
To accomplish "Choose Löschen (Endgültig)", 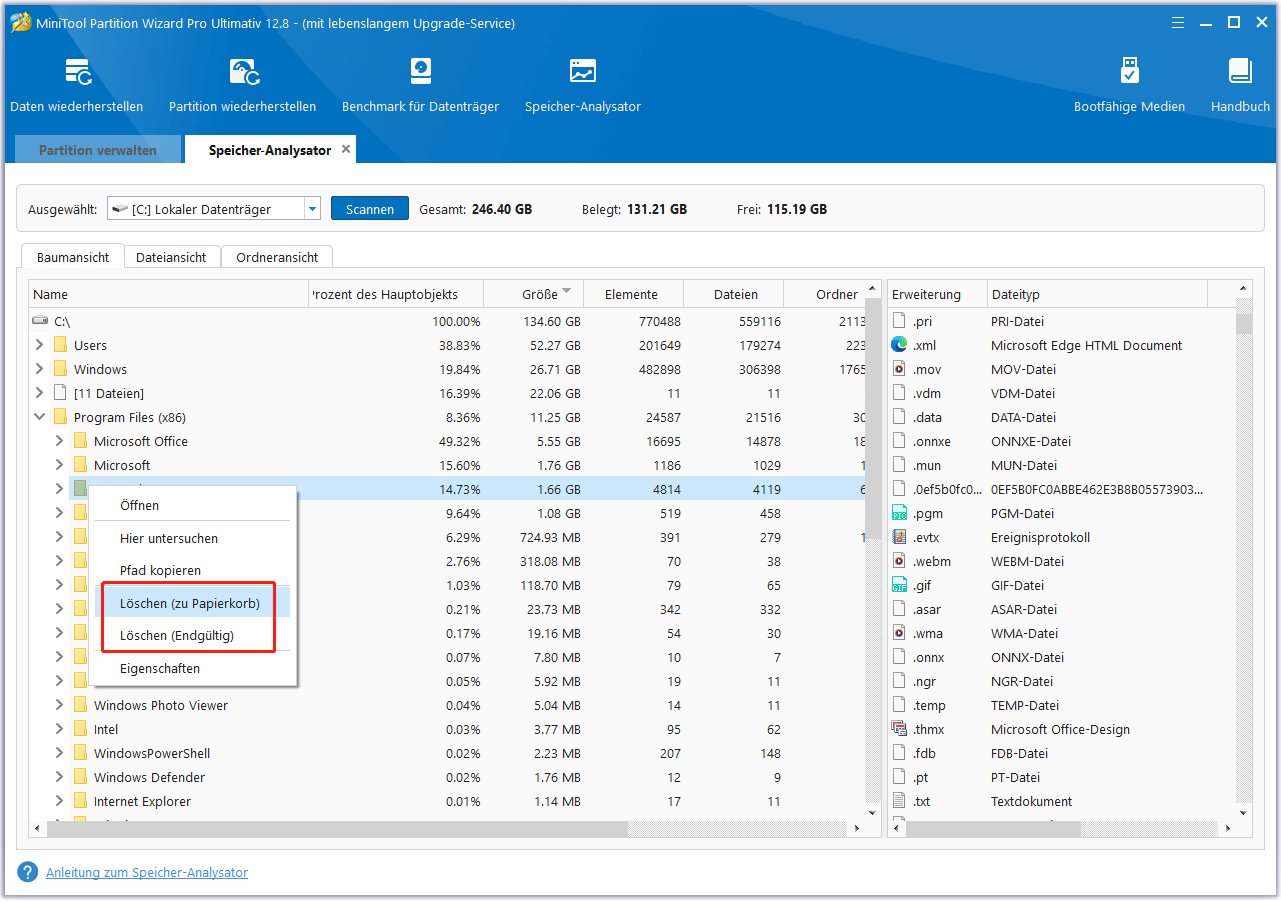I will (x=193, y=635).
